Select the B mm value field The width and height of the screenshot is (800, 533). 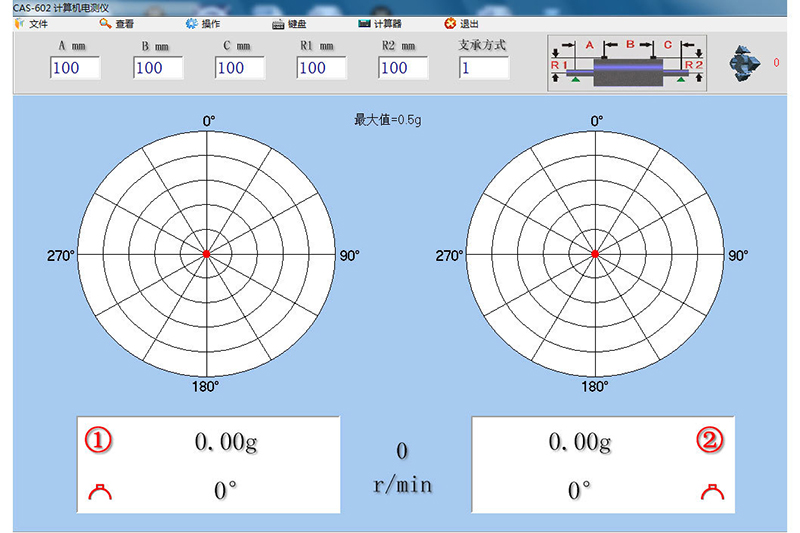pos(158,68)
